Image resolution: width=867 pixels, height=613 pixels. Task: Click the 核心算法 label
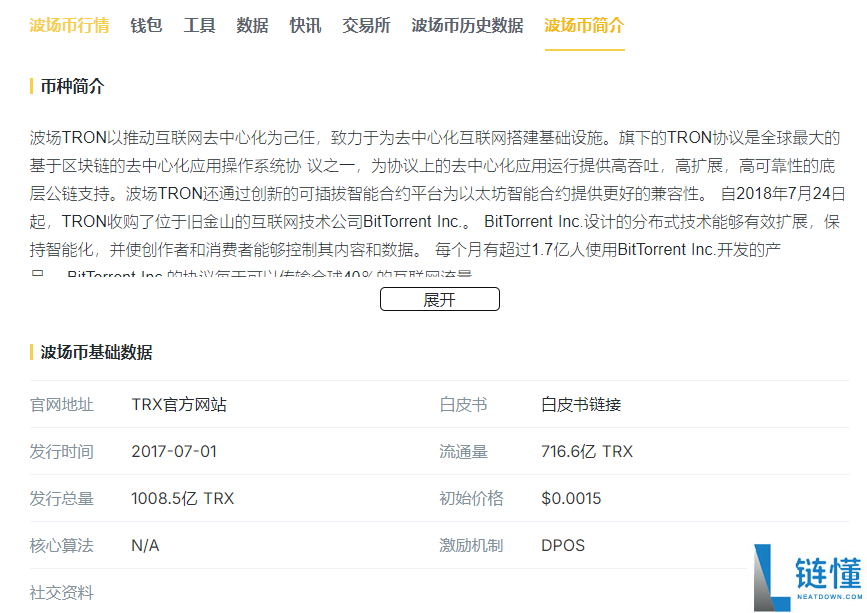pos(61,546)
